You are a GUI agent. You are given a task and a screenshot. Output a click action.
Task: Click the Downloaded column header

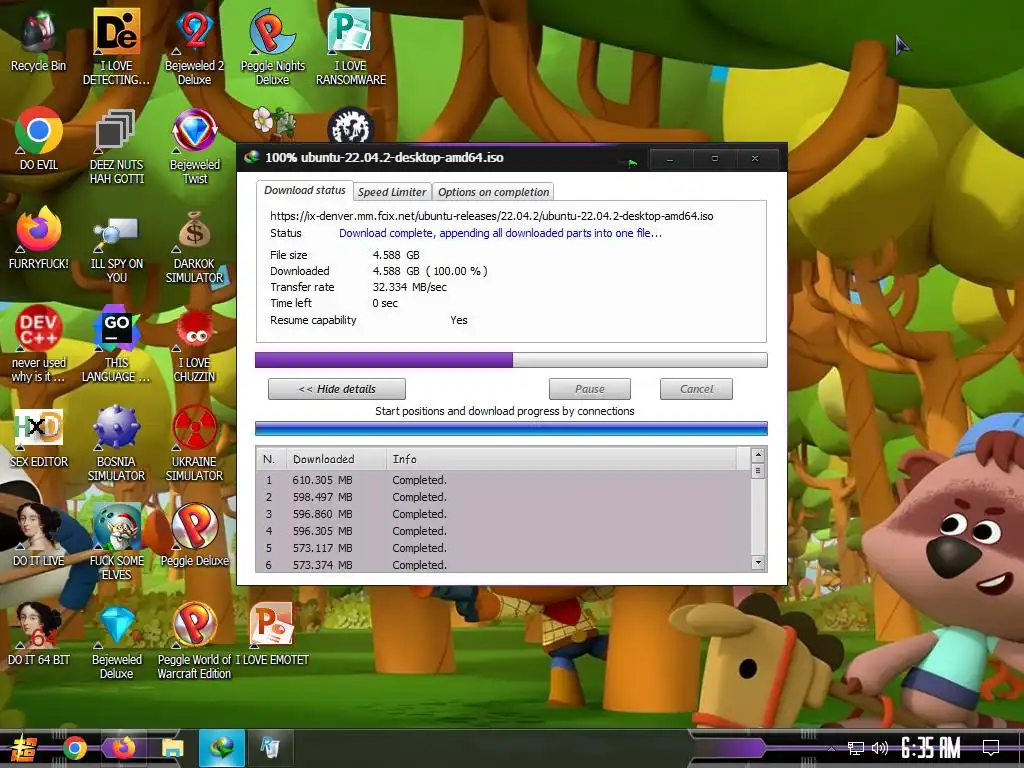pos(336,459)
